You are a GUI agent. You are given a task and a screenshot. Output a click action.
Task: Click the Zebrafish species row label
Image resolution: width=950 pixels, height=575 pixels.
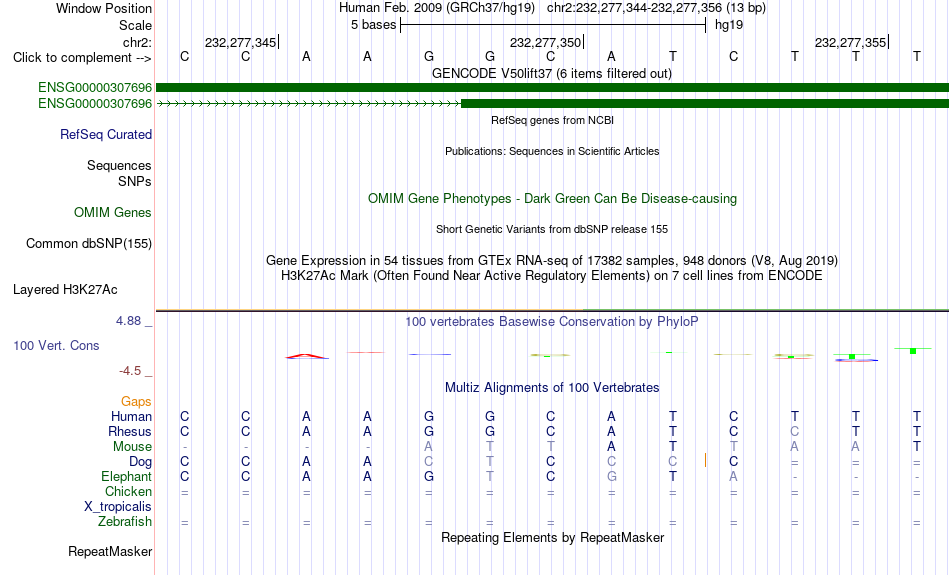coord(125,521)
